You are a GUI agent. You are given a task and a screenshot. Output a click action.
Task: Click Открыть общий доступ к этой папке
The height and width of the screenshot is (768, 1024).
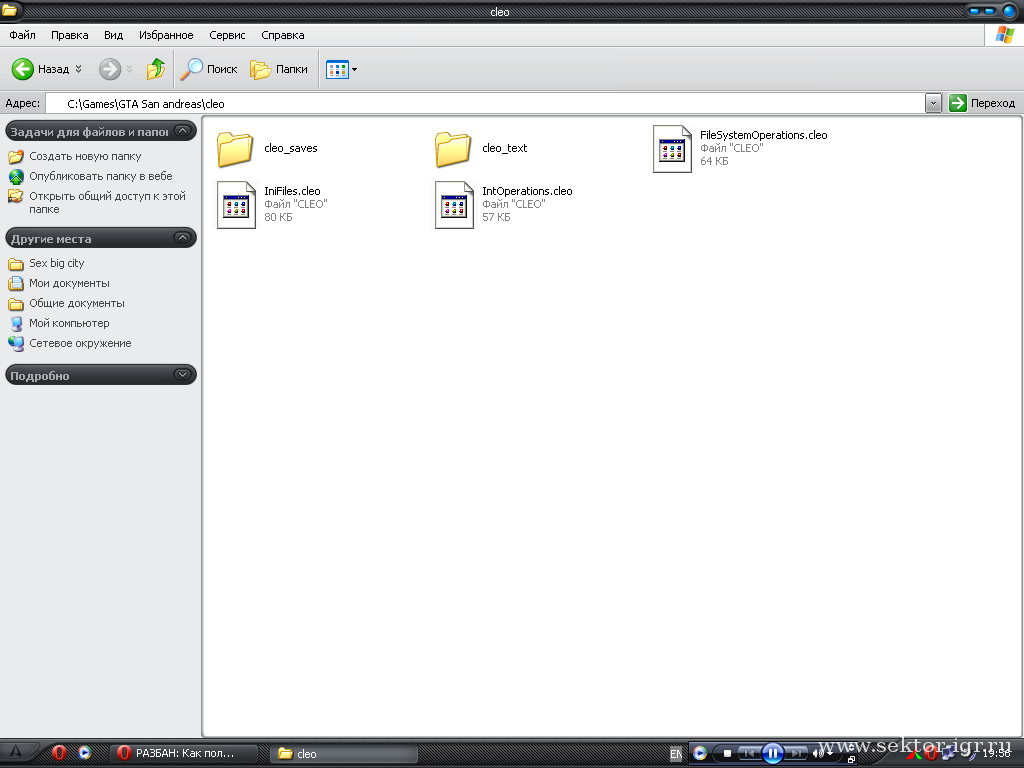click(x=107, y=202)
